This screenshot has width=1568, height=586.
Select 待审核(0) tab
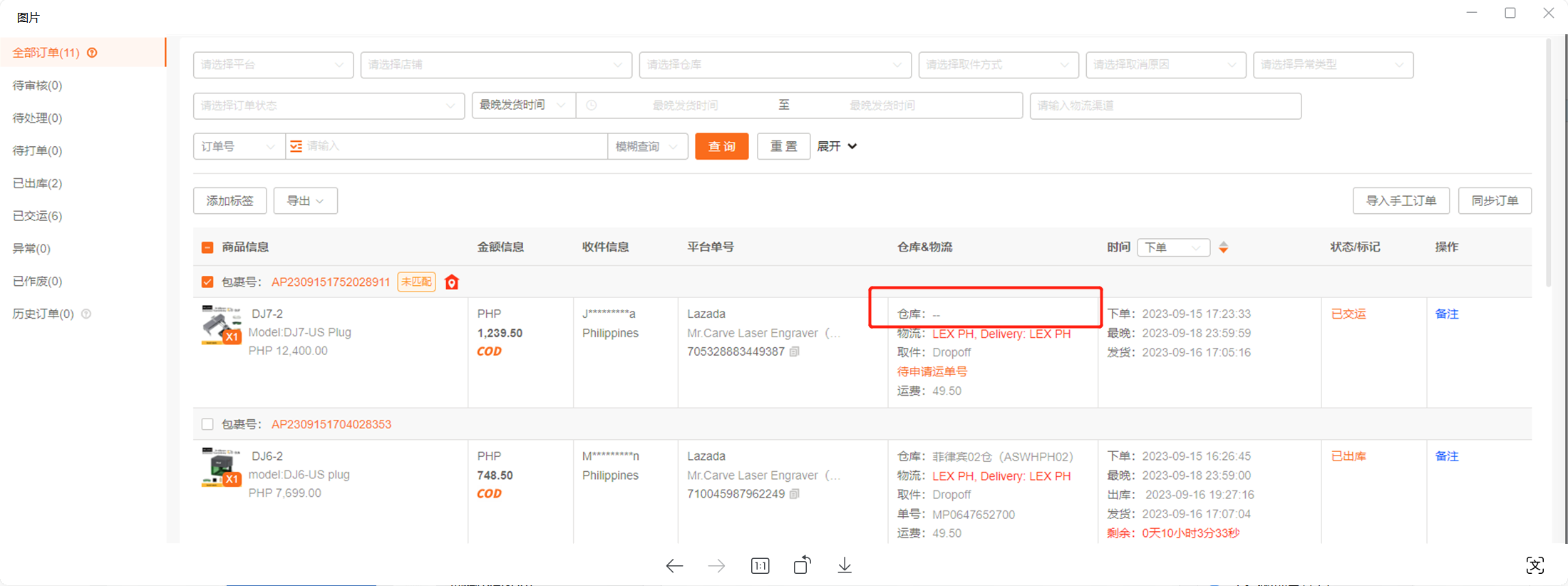point(37,86)
